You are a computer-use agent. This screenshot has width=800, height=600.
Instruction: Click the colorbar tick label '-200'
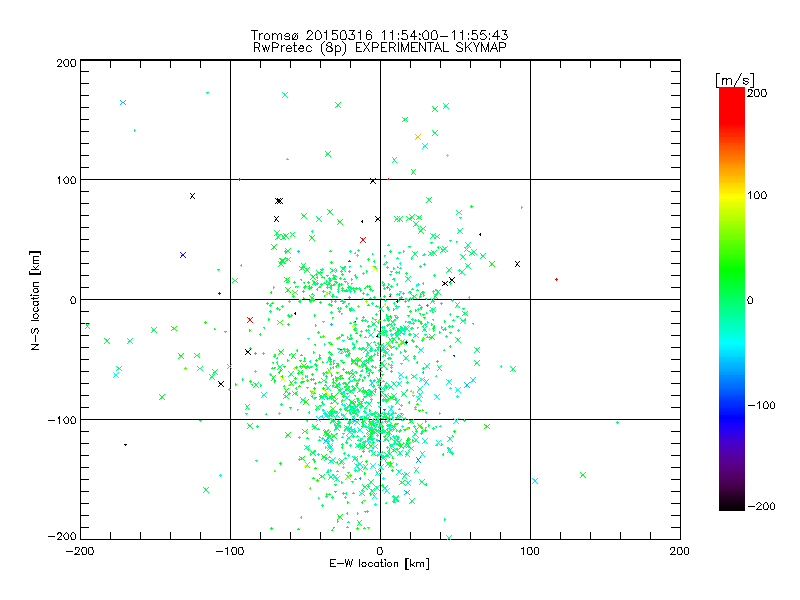pos(761,506)
